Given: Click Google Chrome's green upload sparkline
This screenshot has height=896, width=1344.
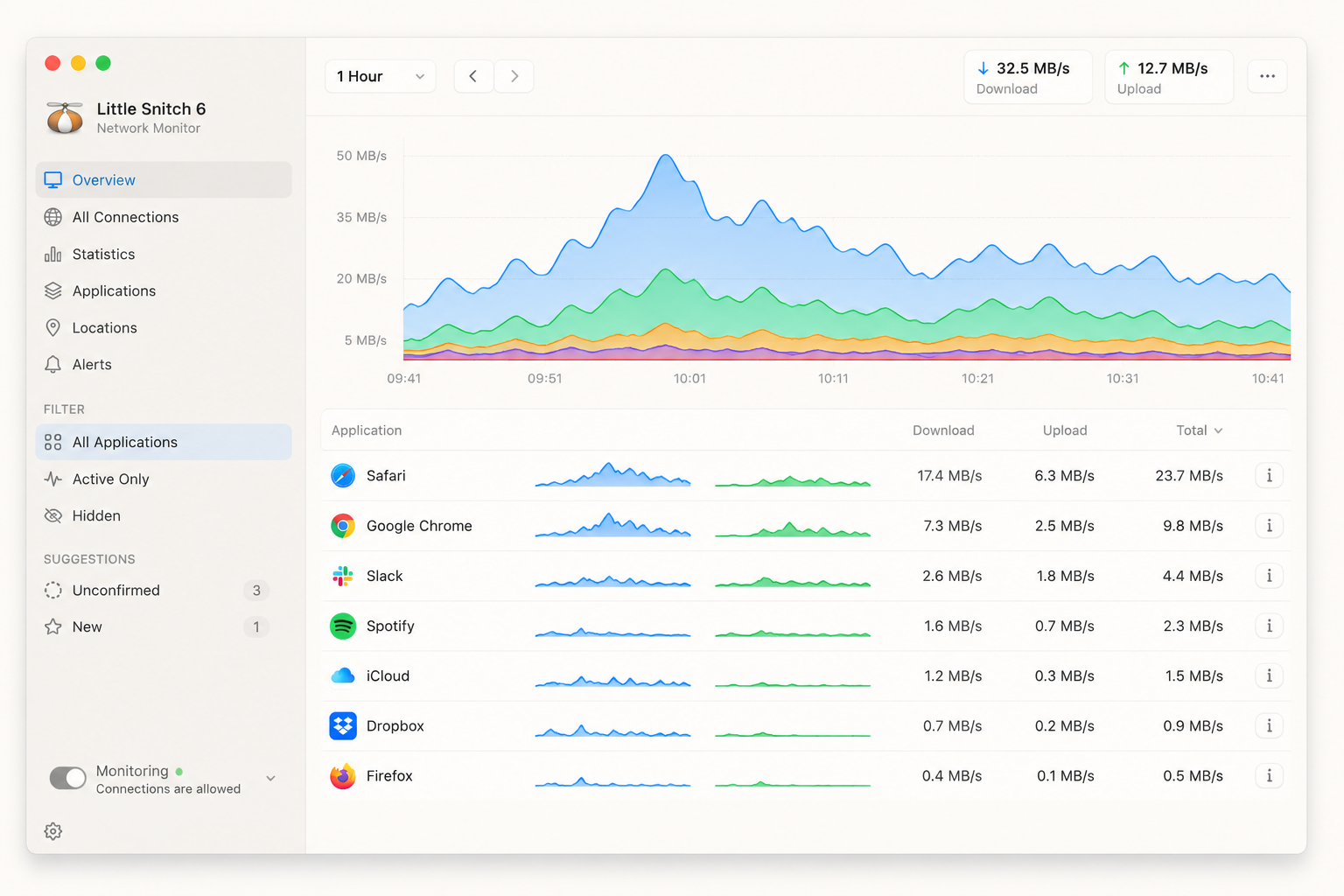Looking at the screenshot, I should coord(793,528).
